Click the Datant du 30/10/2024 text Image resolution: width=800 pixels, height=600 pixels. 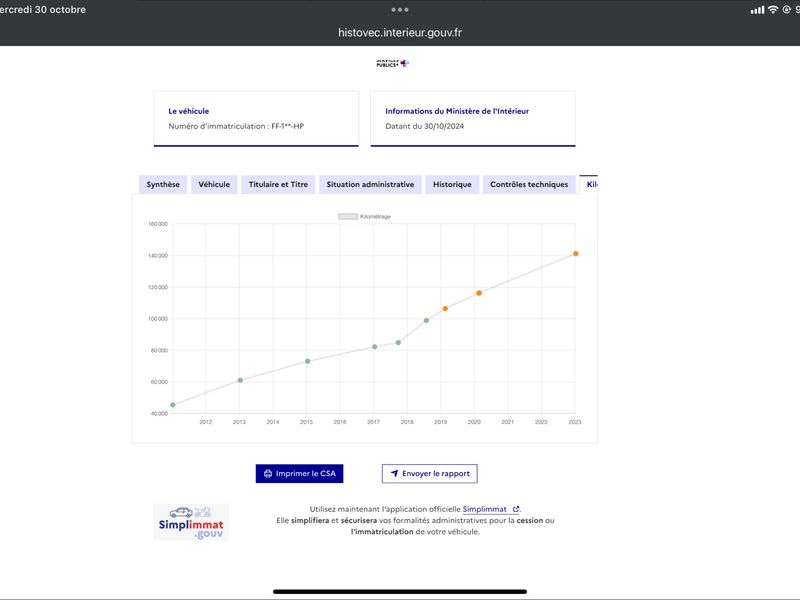[424, 126]
